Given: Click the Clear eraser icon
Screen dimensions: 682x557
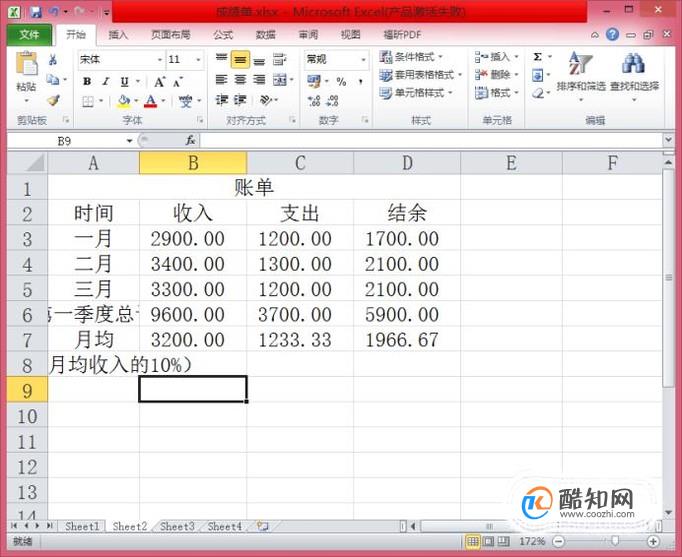Looking at the screenshot, I should [538, 93].
